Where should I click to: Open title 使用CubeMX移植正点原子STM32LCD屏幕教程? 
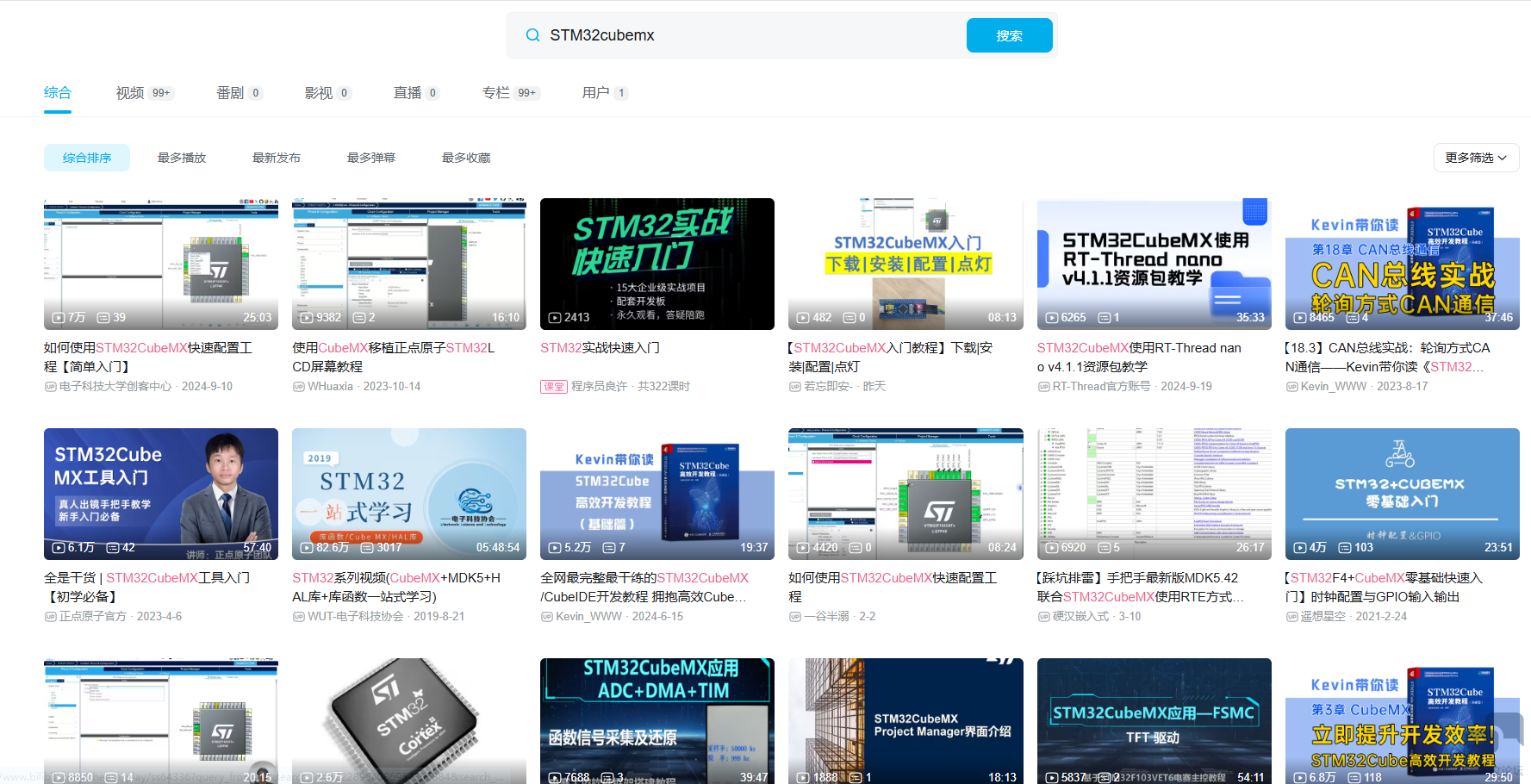pos(394,358)
